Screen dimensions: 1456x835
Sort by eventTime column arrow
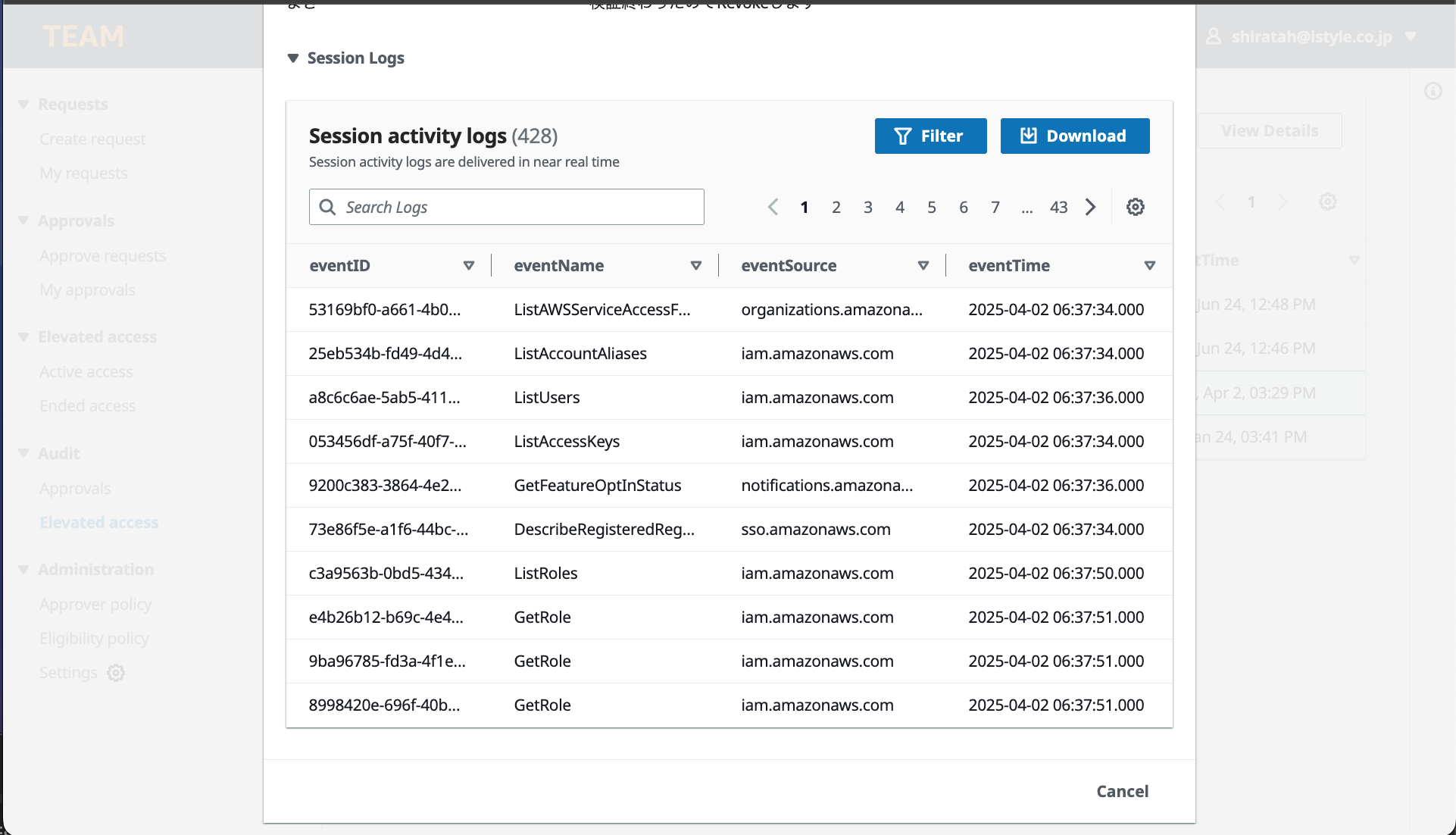1149,266
